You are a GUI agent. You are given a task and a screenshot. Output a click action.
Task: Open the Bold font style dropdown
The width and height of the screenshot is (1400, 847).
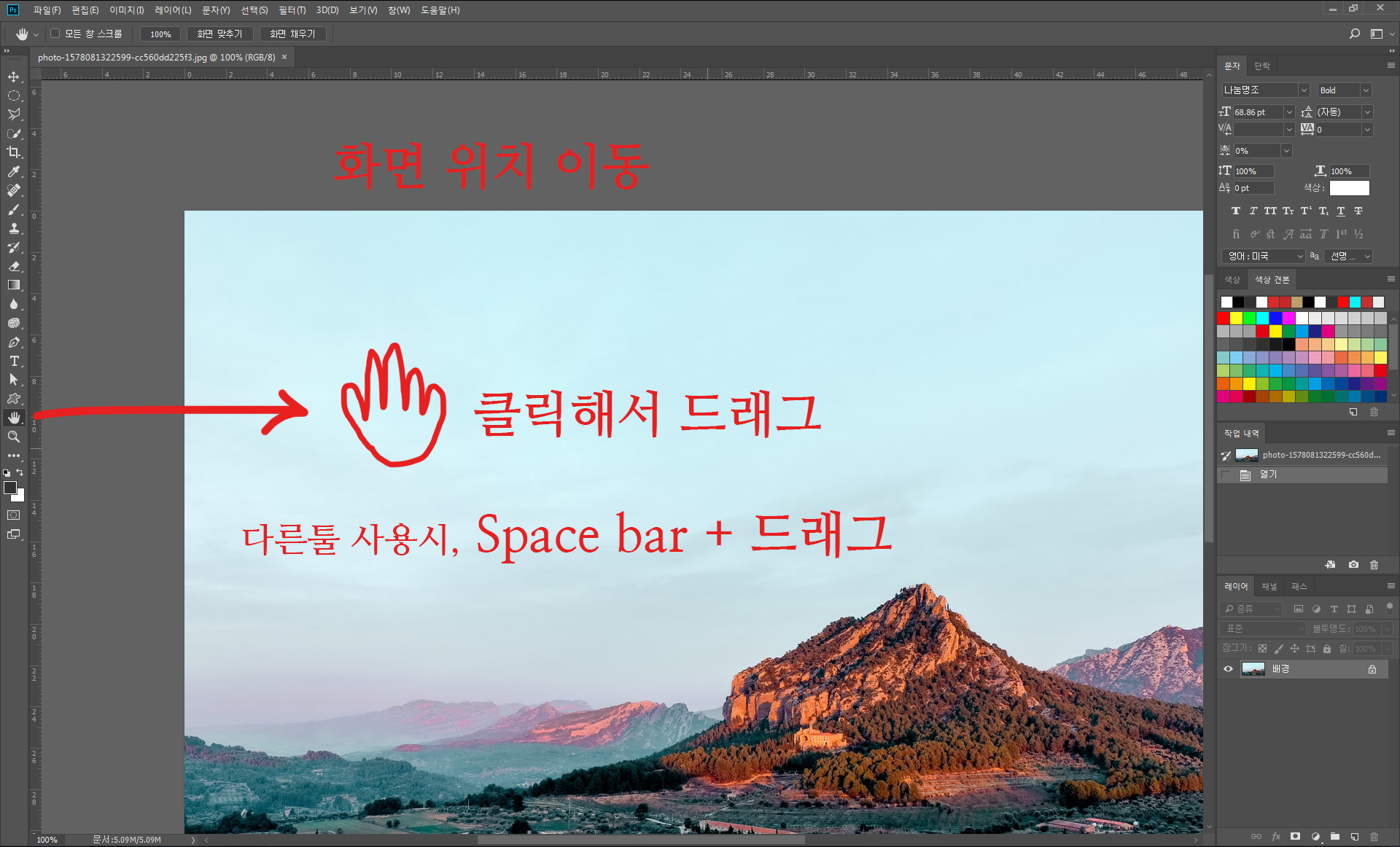1366,90
